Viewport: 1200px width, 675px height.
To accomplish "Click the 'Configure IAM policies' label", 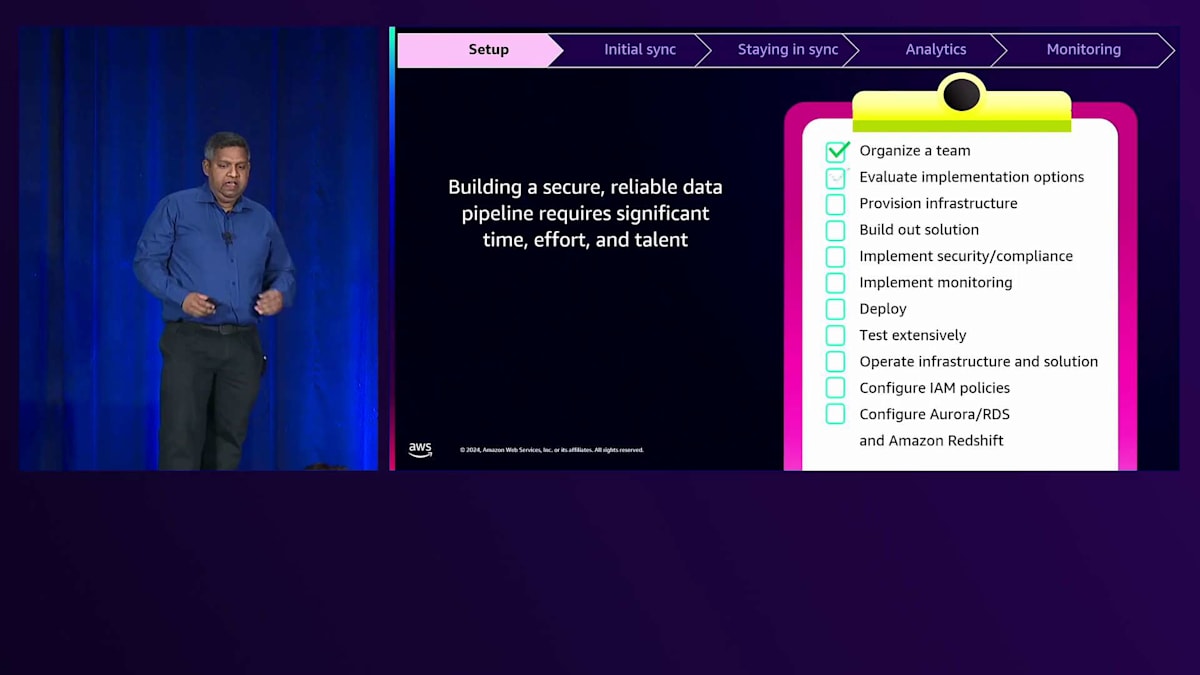I will (x=935, y=388).
